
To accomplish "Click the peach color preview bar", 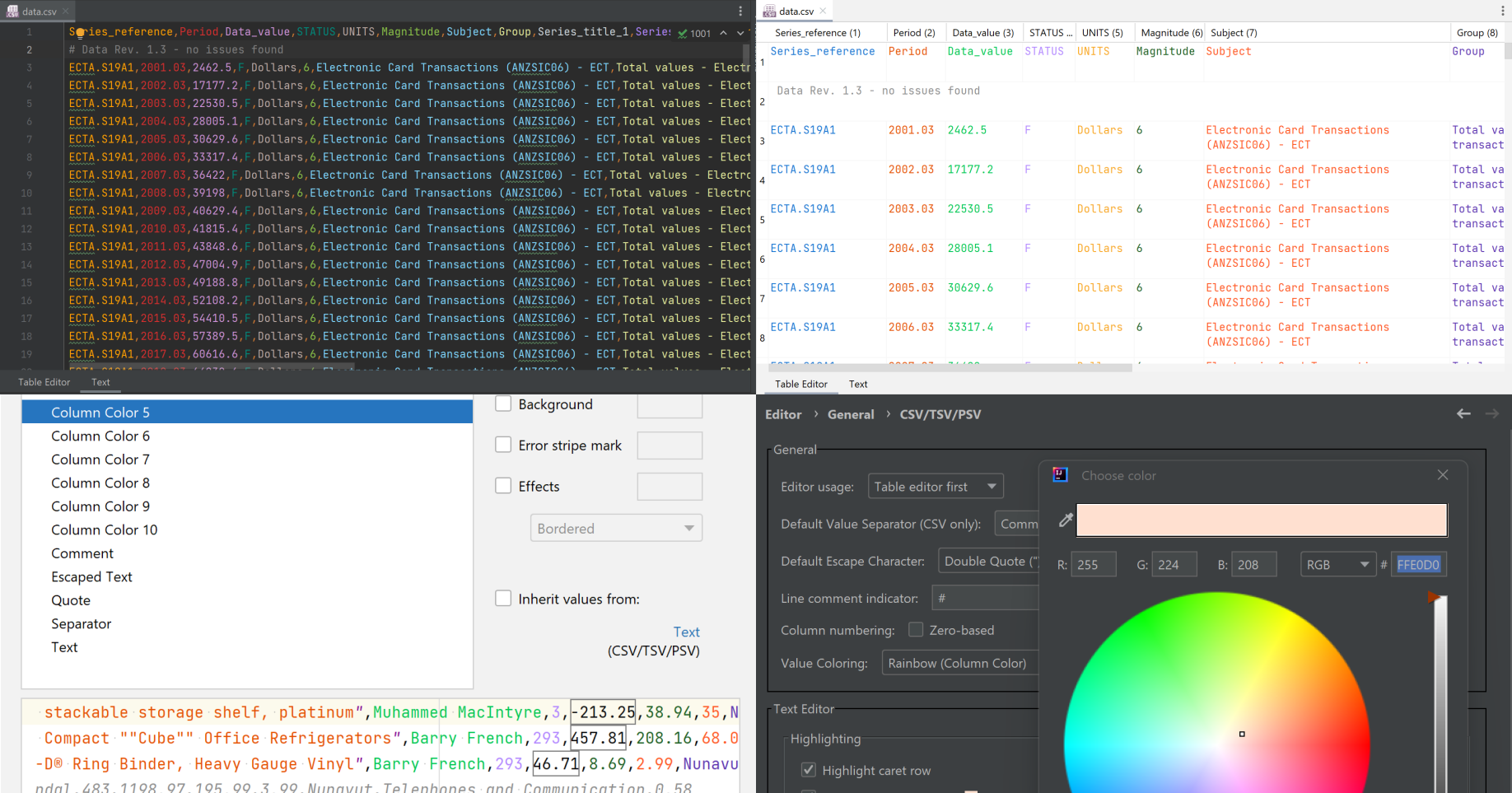I will [x=1262, y=520].
